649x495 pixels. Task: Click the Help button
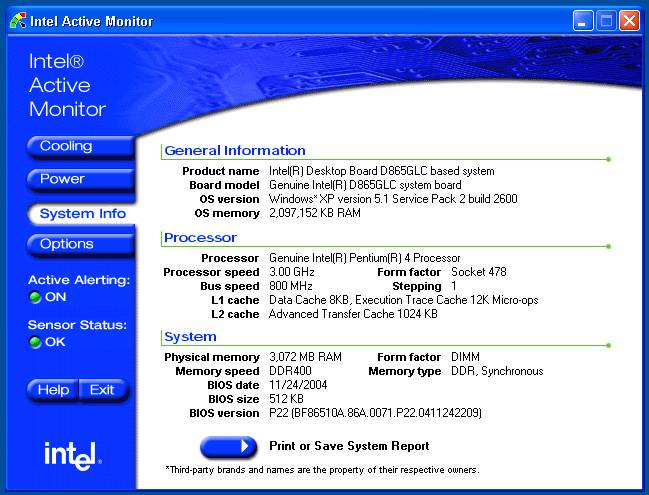(x=53, y=390)
